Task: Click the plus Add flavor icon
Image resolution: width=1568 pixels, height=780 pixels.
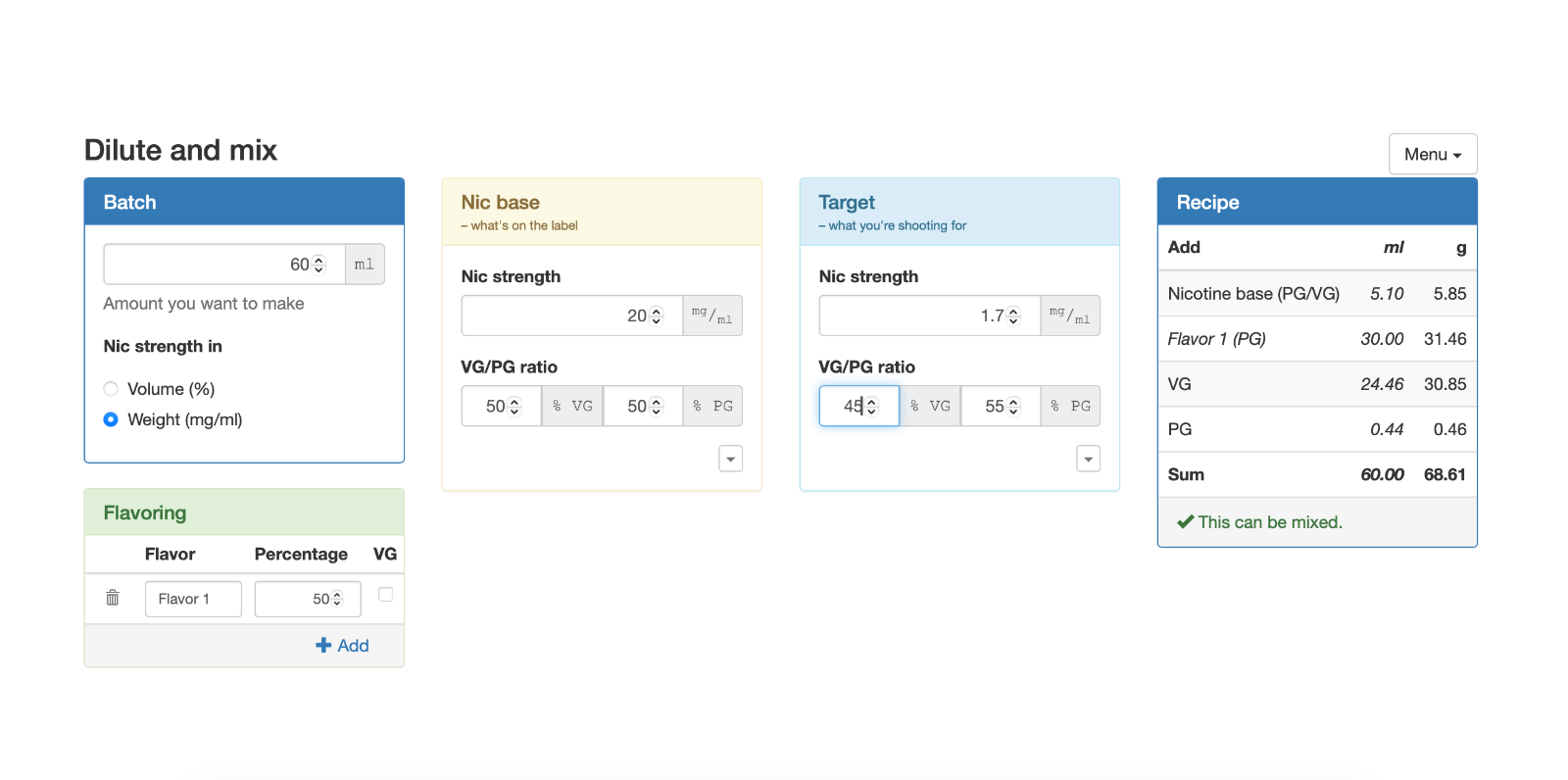Action: (x=323, y=645)
